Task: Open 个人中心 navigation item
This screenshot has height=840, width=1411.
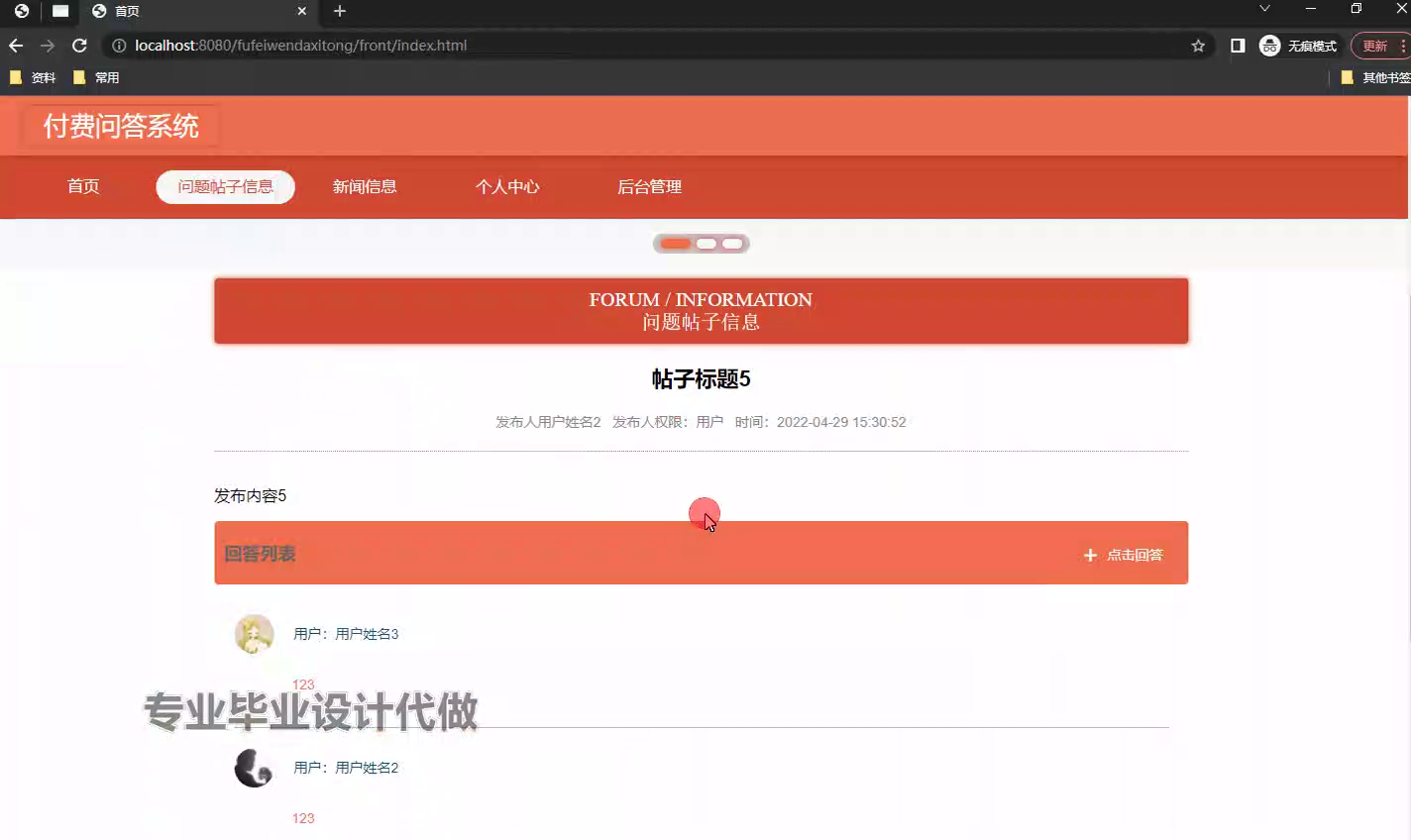Action: click(507, 186)
